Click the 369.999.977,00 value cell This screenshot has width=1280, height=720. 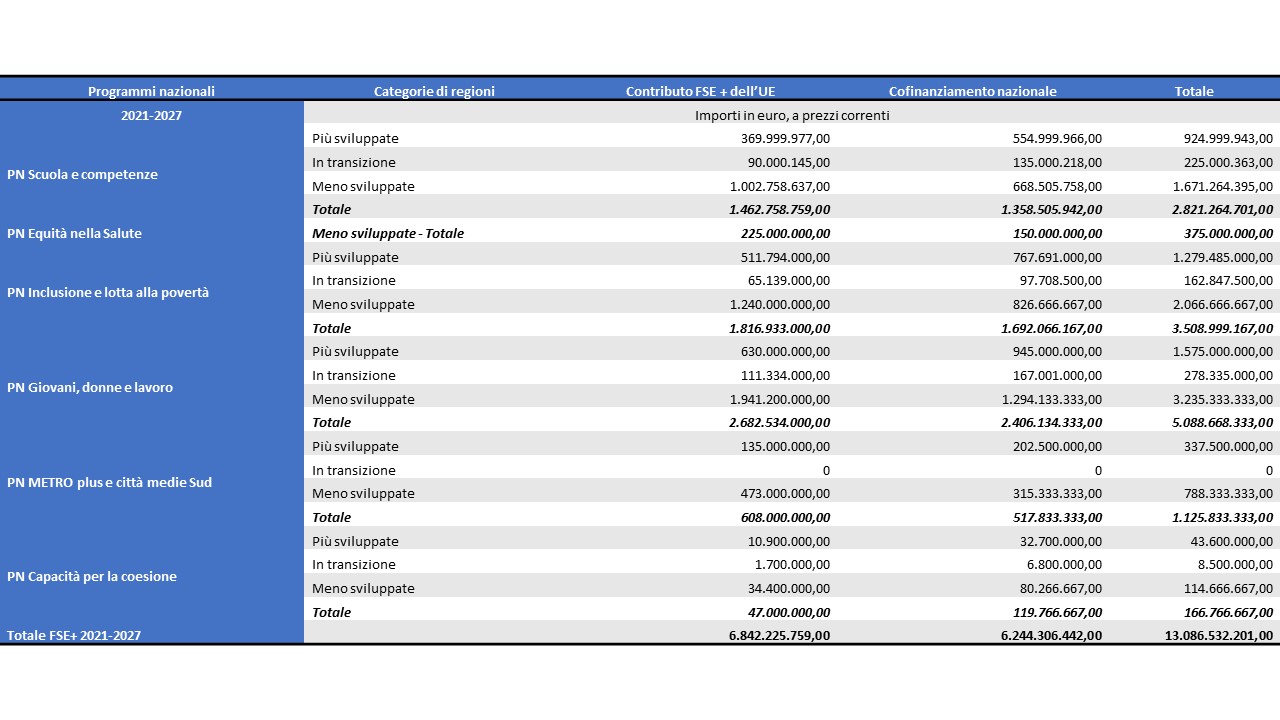coord(785,139)
